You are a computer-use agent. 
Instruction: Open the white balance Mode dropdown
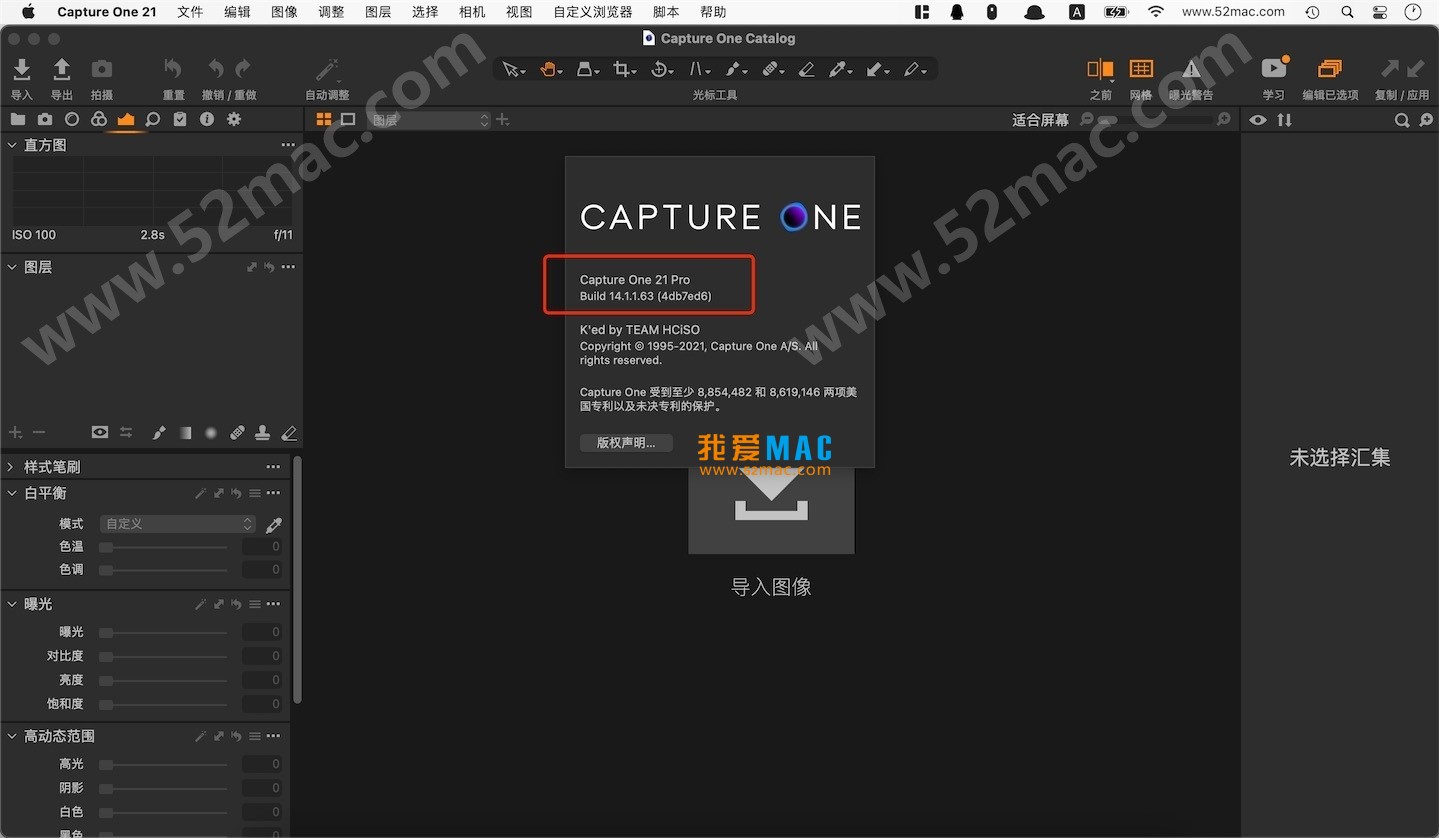(177, 524)
